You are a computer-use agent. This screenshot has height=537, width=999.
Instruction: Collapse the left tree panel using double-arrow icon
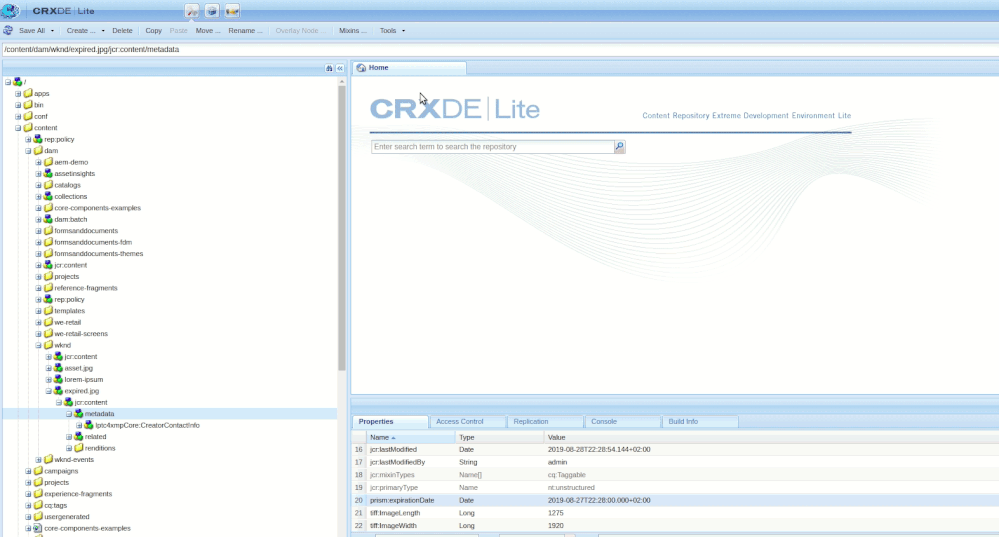tap(340, 68)
